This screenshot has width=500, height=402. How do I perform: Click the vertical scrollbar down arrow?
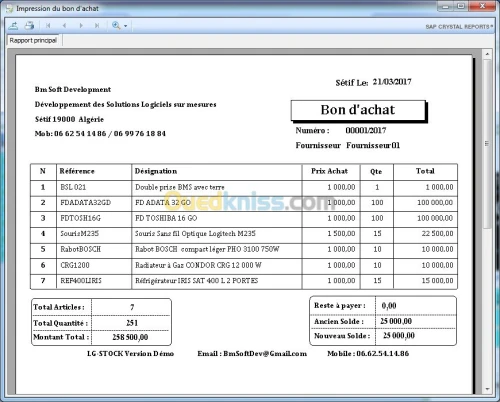click(x=487, y=389)
